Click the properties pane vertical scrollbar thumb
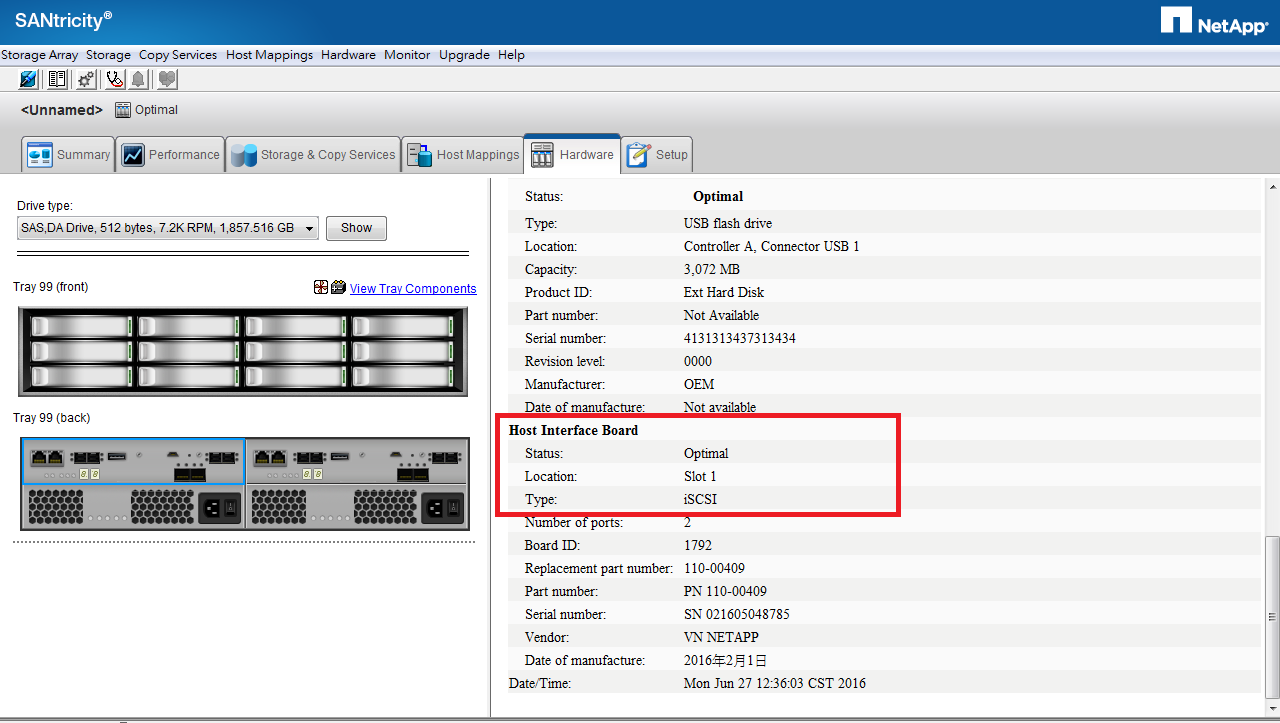The height and width of the screenshot is (723, 1280). 1272,617
